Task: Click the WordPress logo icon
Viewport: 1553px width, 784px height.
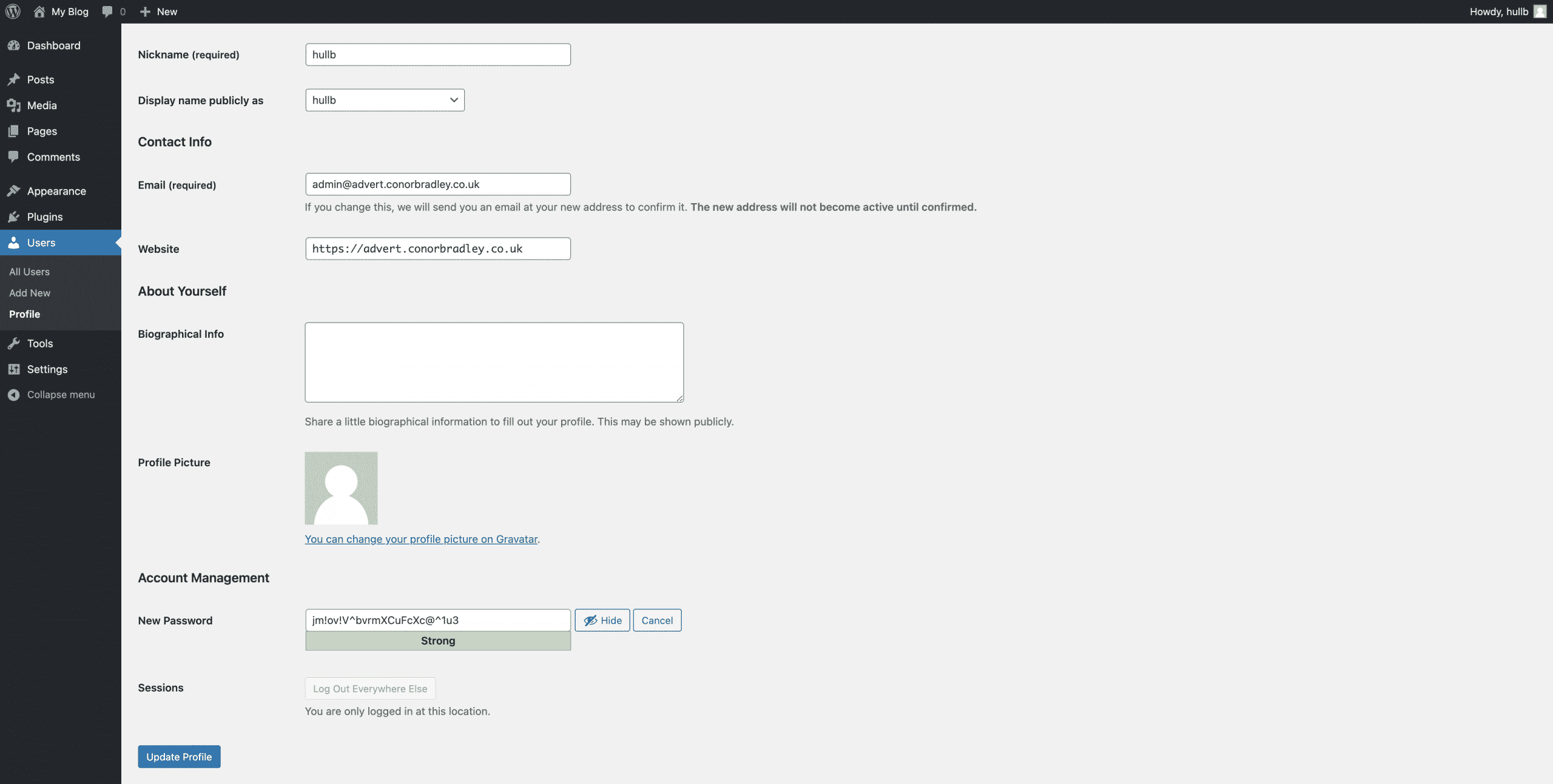Action: [x=13, y=12]
